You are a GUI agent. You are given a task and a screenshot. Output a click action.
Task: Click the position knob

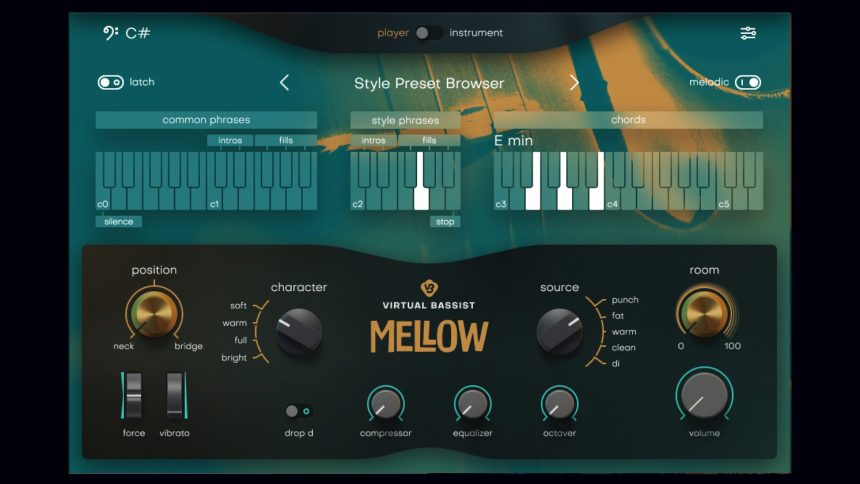[x=153, y=313]
